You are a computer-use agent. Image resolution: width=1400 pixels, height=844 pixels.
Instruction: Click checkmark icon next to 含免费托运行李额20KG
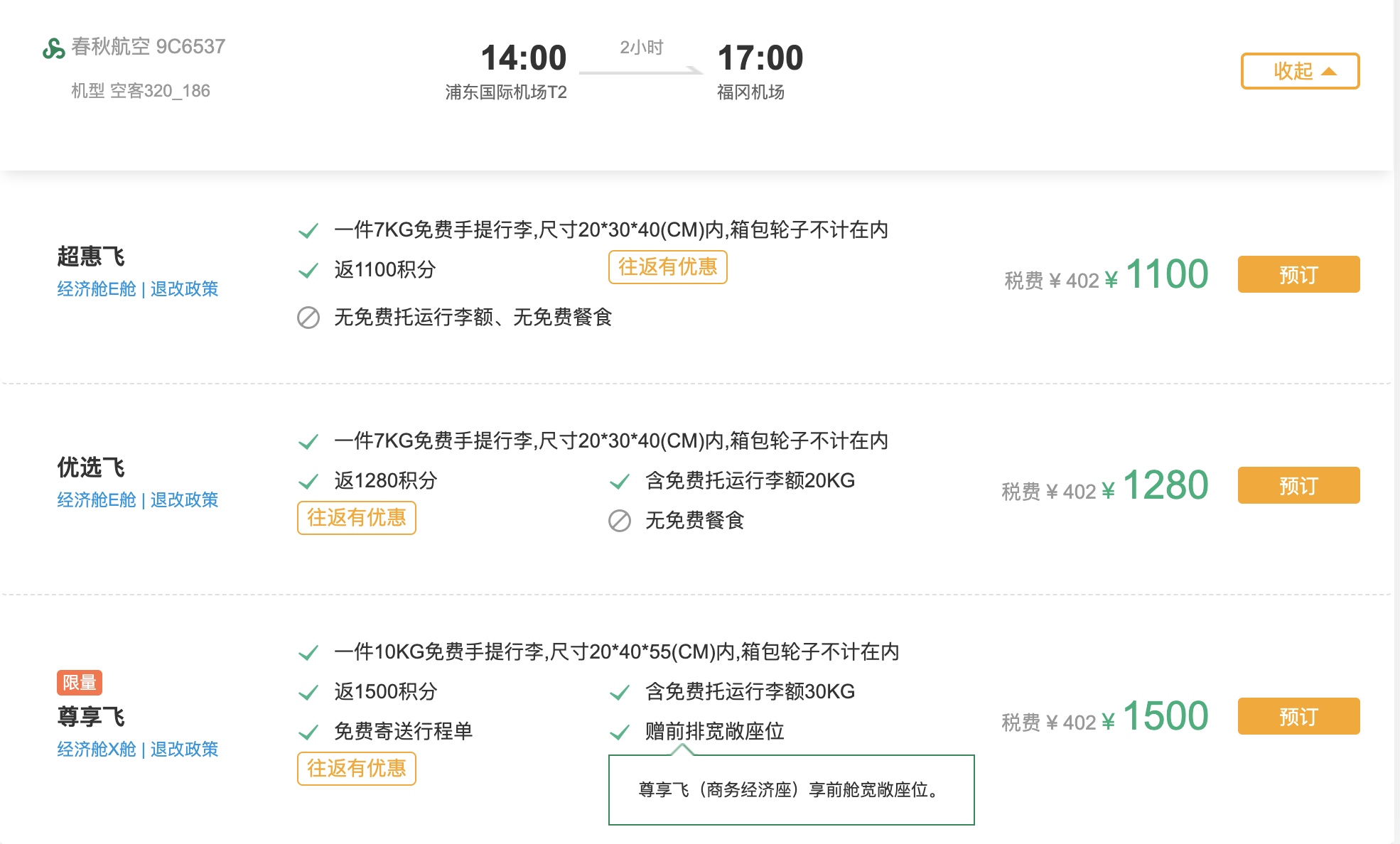coord(620,482)
